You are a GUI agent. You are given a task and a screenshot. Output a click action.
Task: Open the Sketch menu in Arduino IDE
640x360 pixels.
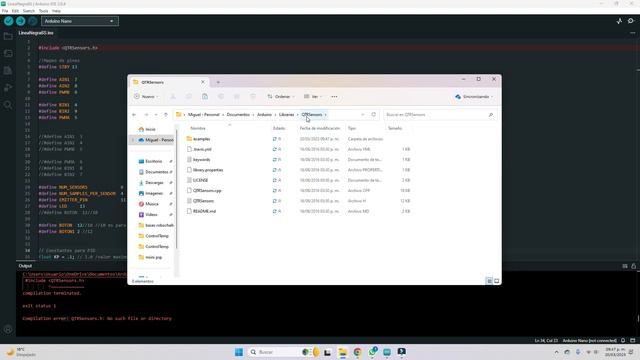(x=29, y=11)
